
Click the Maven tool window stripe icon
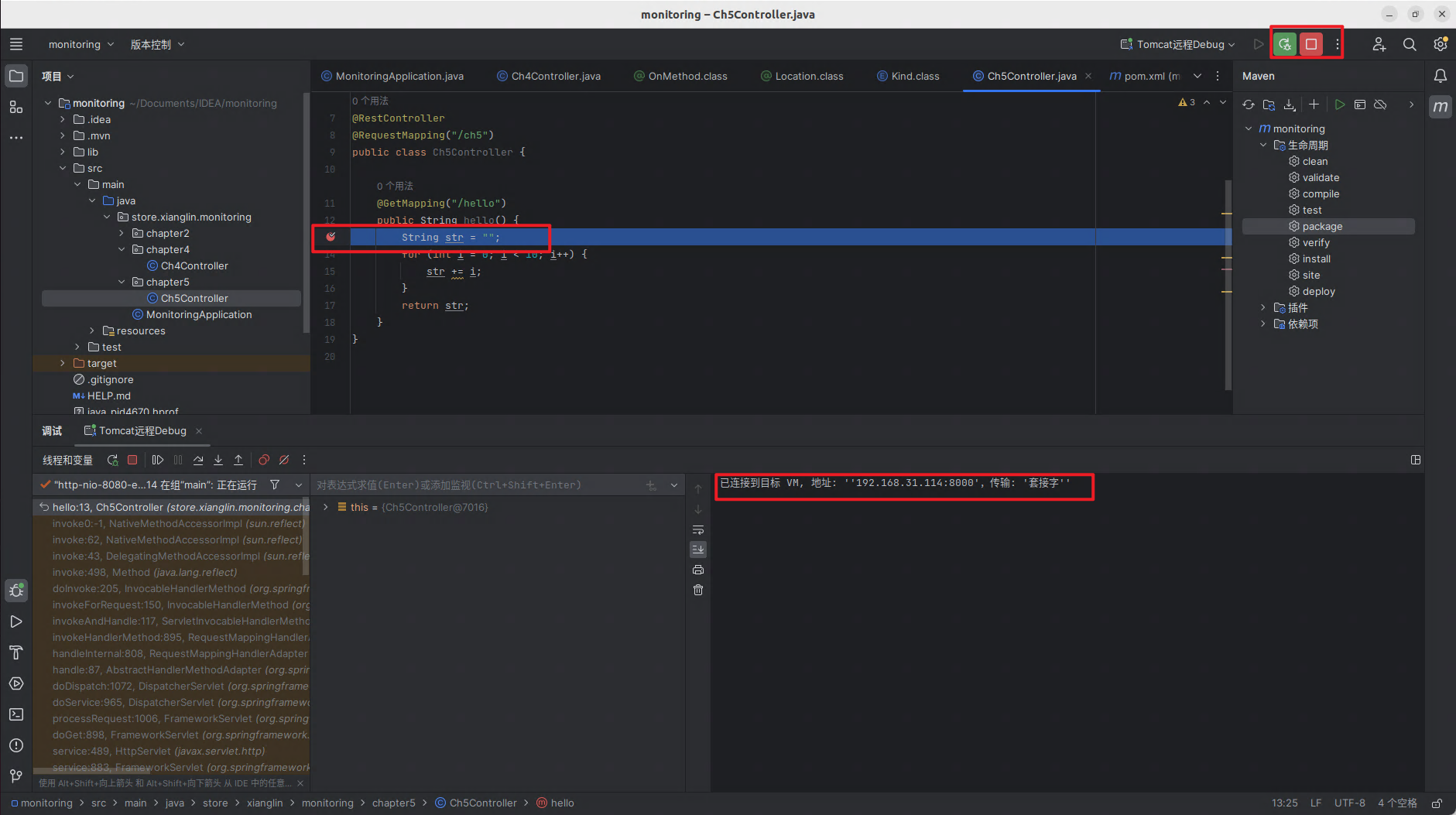(x=1440, y=107)
